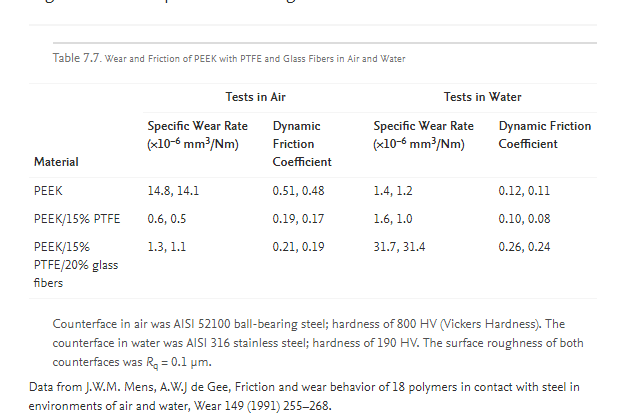This screenshot has width=639, height=420.
Task: Click the Table 7.7 caption text
Action: pos(229,58)
